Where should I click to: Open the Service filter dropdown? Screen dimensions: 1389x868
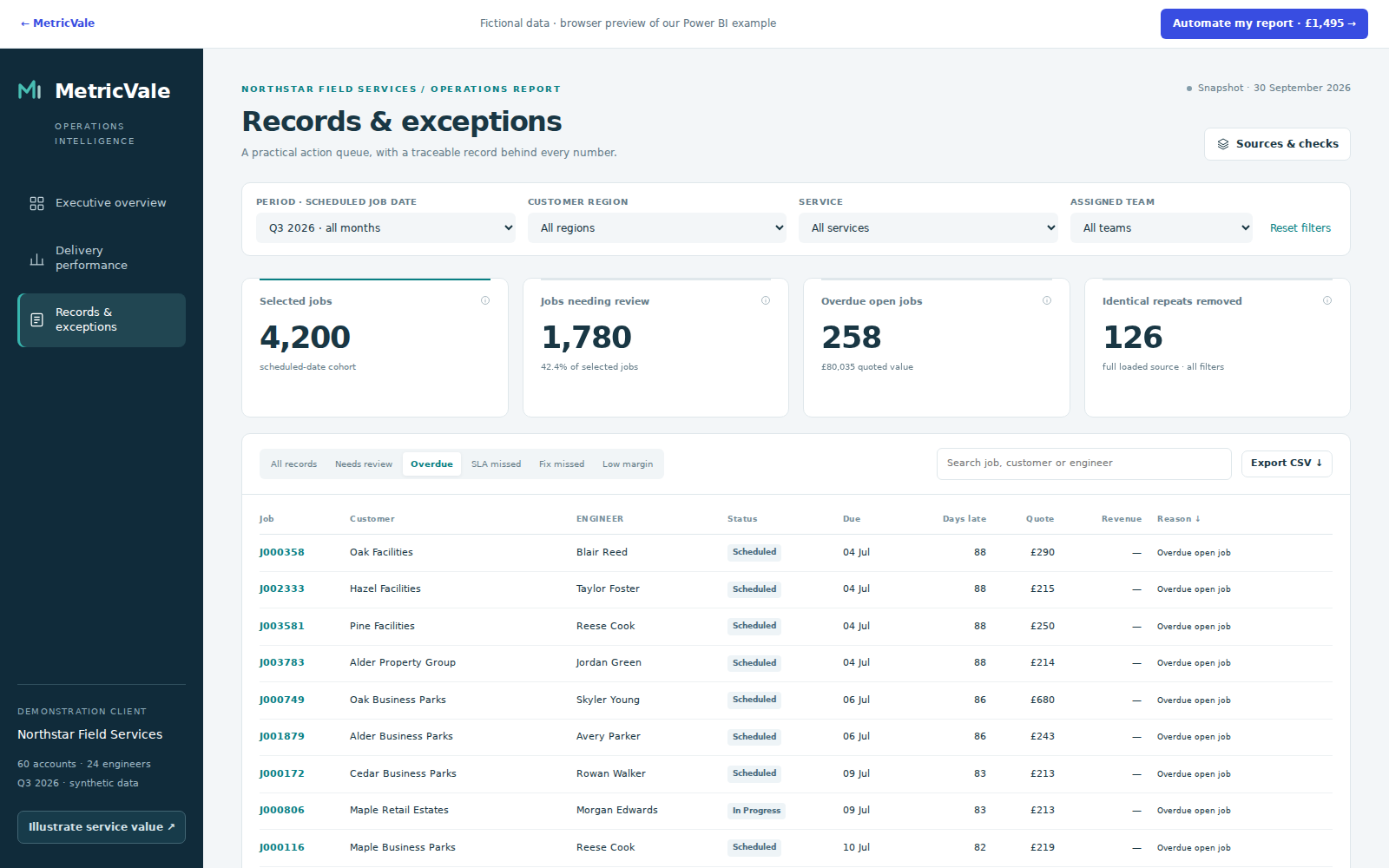(928, 228)
